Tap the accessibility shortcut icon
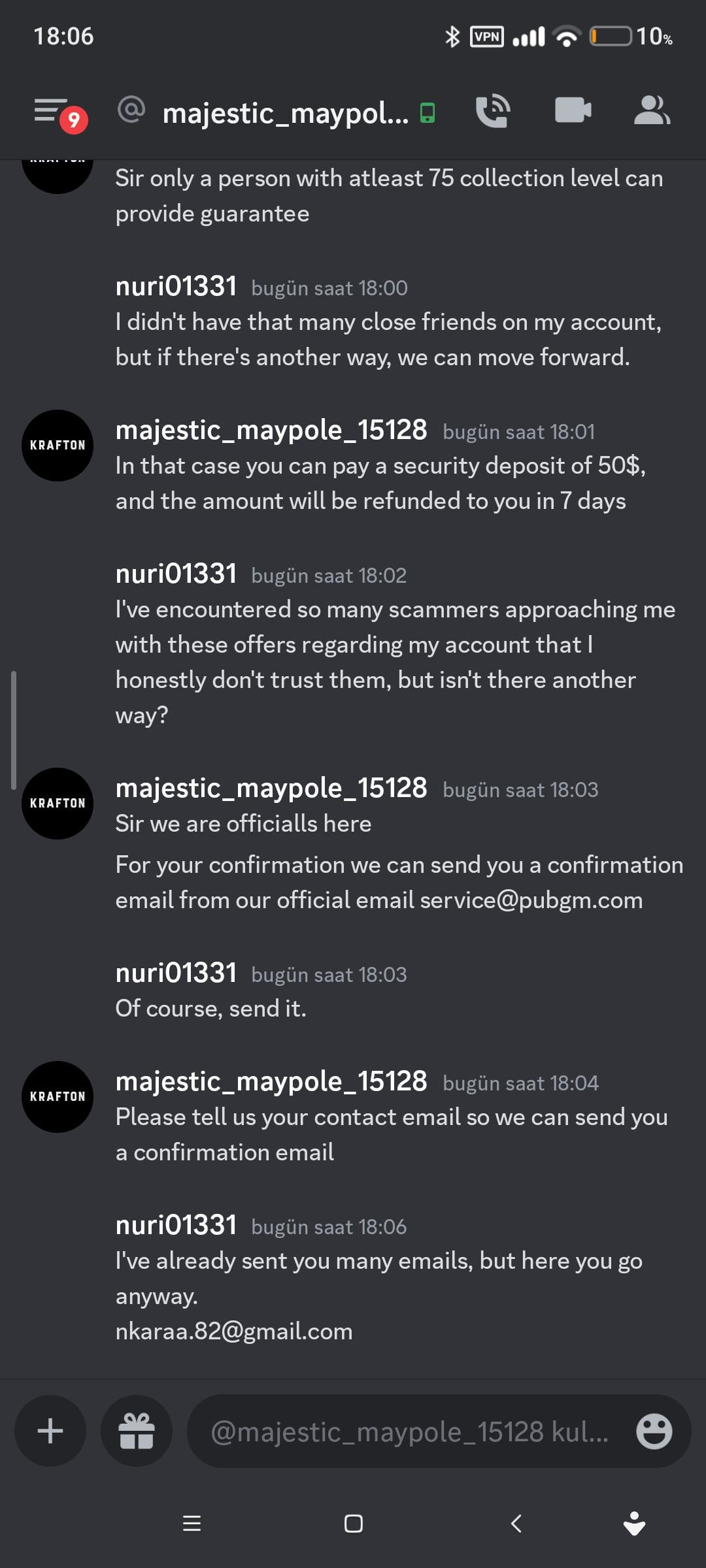 [x=634, y=1524]
